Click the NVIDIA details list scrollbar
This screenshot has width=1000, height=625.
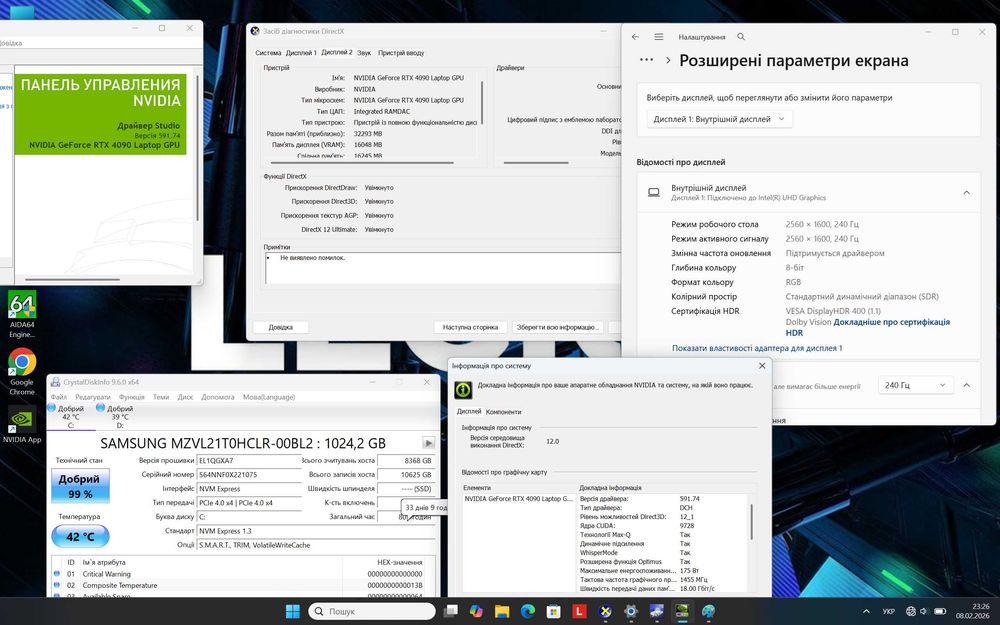tap(751, 522)
